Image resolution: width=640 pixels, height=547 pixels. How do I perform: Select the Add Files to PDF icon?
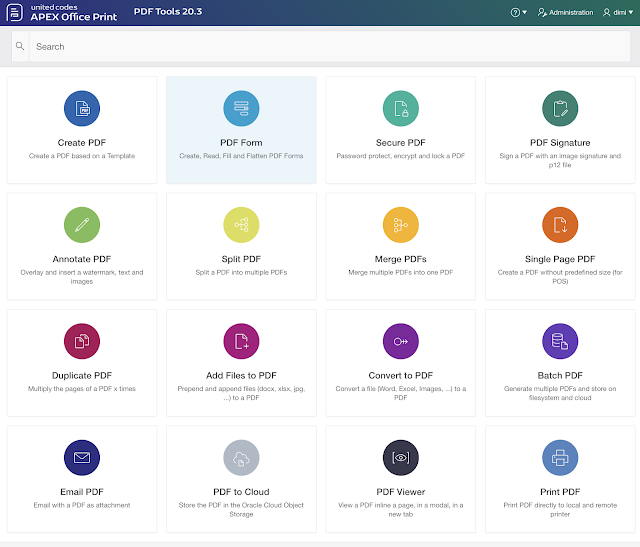click(241, 341)
